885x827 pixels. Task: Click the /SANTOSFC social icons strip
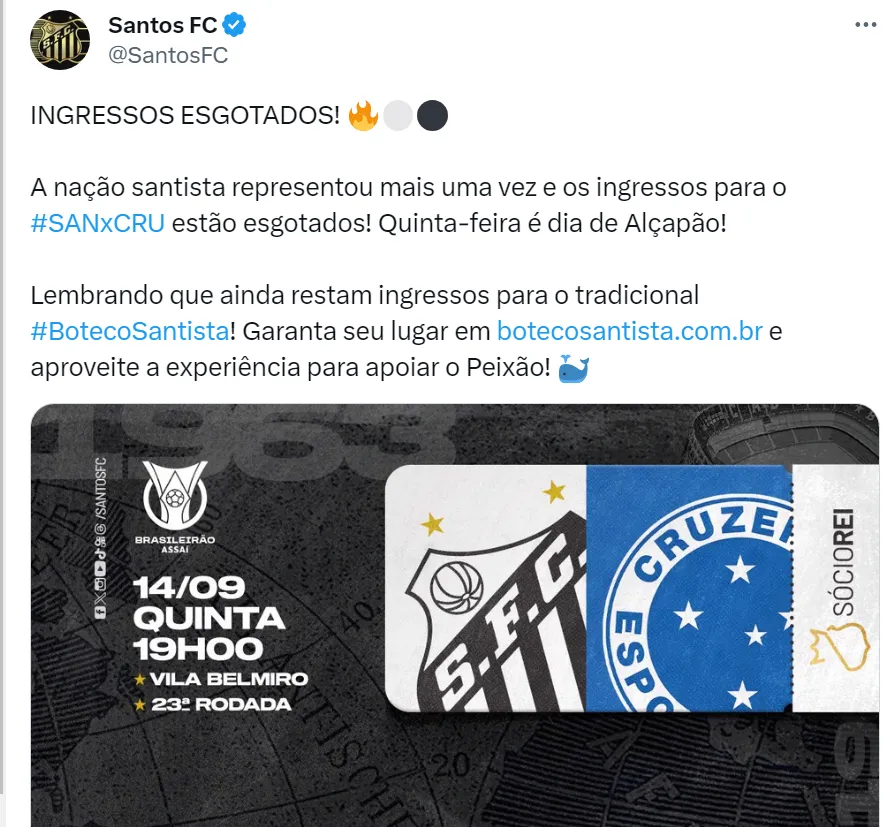[100, 537]
